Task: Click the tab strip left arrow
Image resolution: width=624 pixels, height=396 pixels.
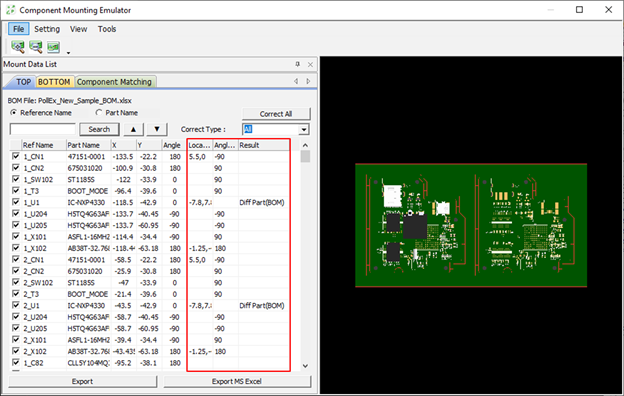Action: coord(296,81)
